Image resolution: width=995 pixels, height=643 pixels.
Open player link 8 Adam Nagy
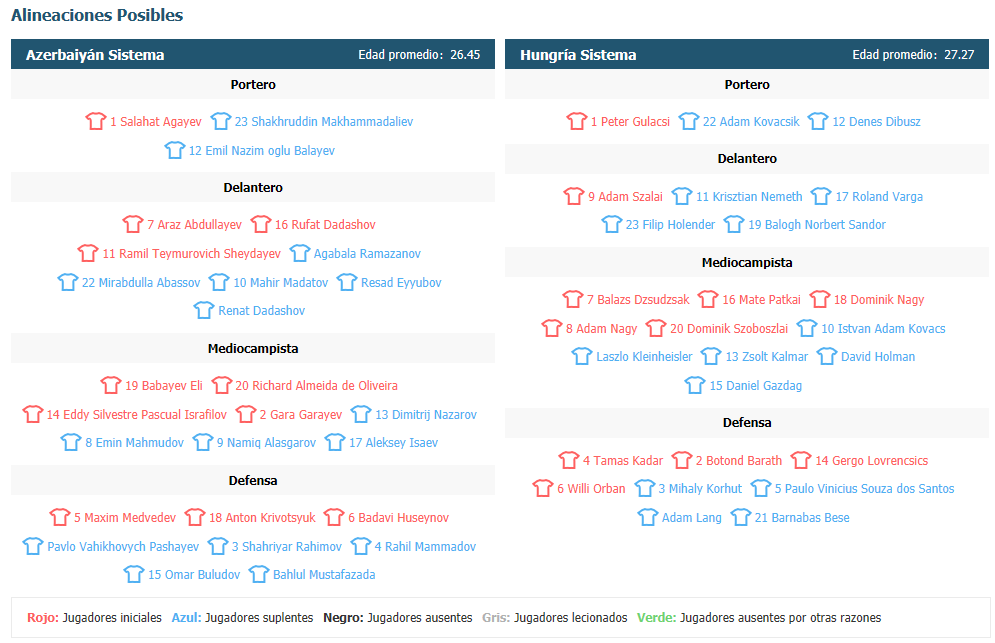pos(602,328)
